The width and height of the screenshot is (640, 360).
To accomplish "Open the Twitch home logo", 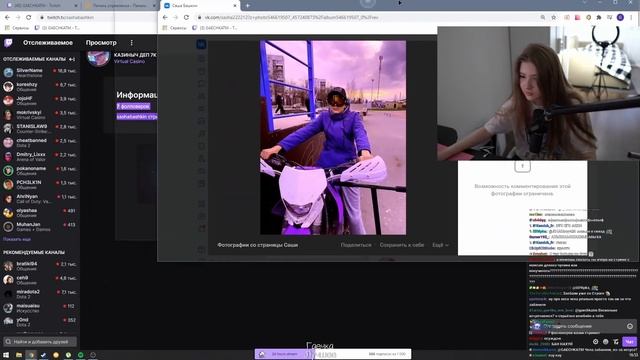I will [x=8, y=42].
